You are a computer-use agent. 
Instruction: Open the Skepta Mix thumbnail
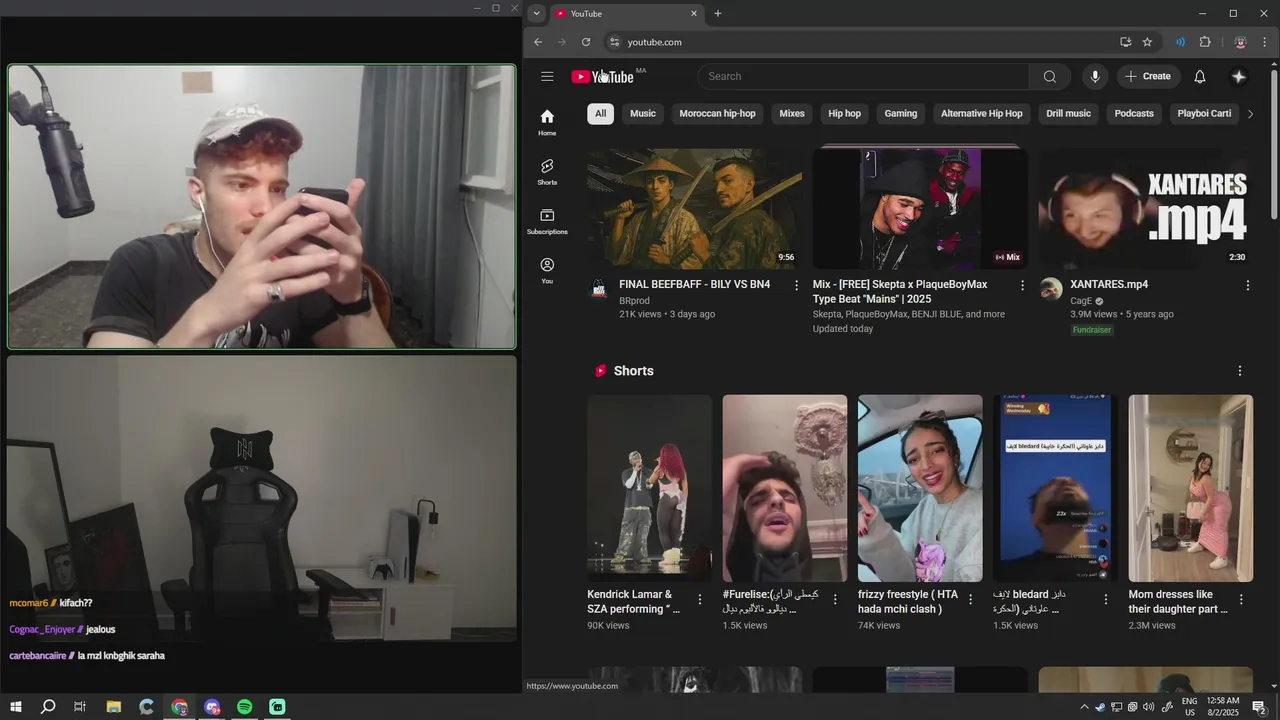tap(920, 208)
